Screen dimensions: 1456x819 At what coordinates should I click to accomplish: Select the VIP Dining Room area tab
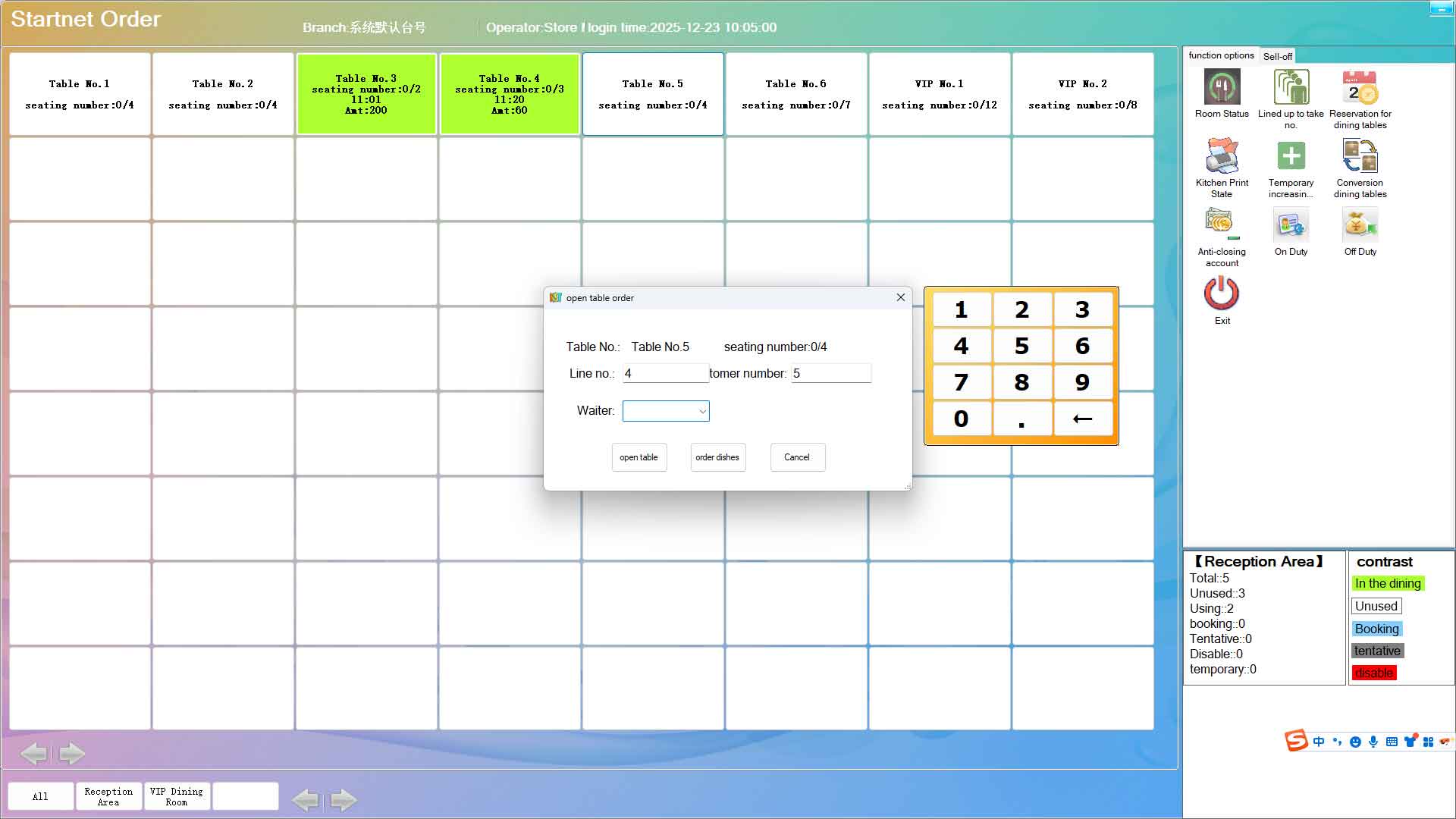point(177,796)
